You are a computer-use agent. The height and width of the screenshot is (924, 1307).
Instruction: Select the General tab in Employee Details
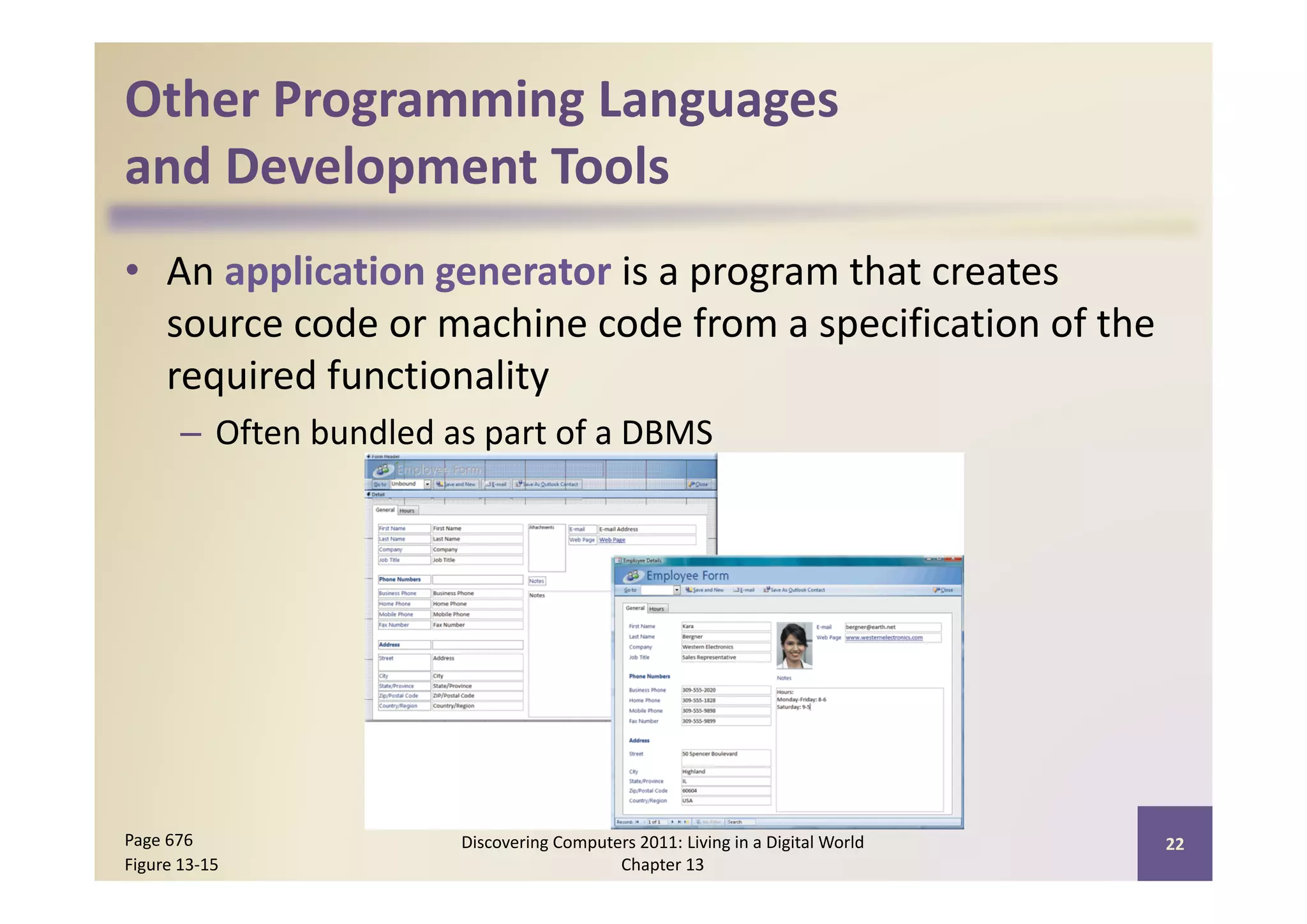(x=635, y=608)
